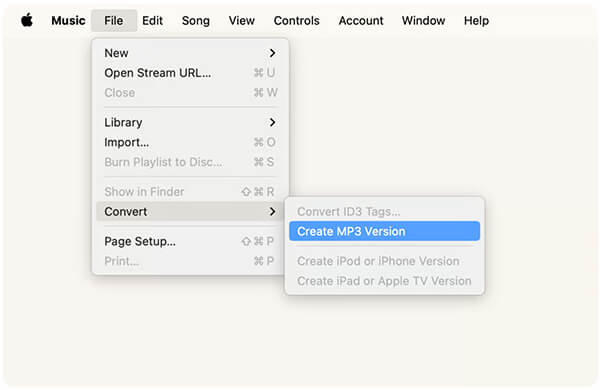Viewport: 600px width, 390px height.
Task: Open the Music app menu
Action: tap(68, 20)
